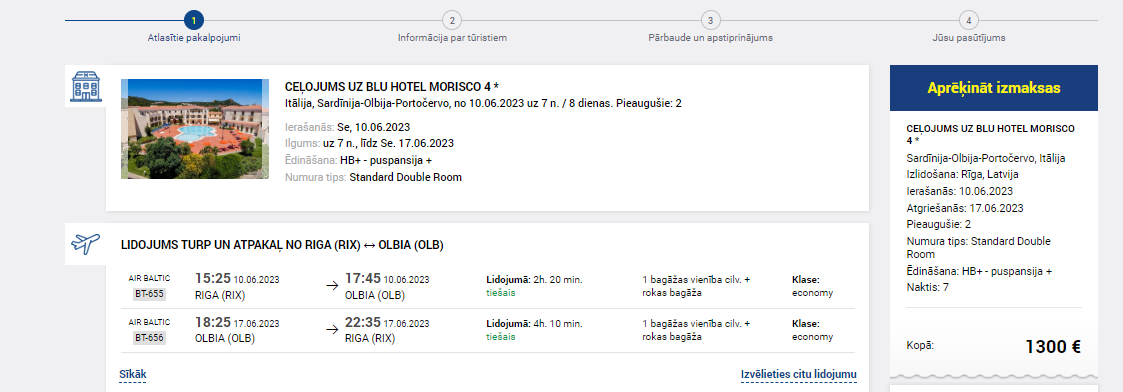
Task: Select step 2 circle Informācija par tūristiem
Action: click(452, 20)
